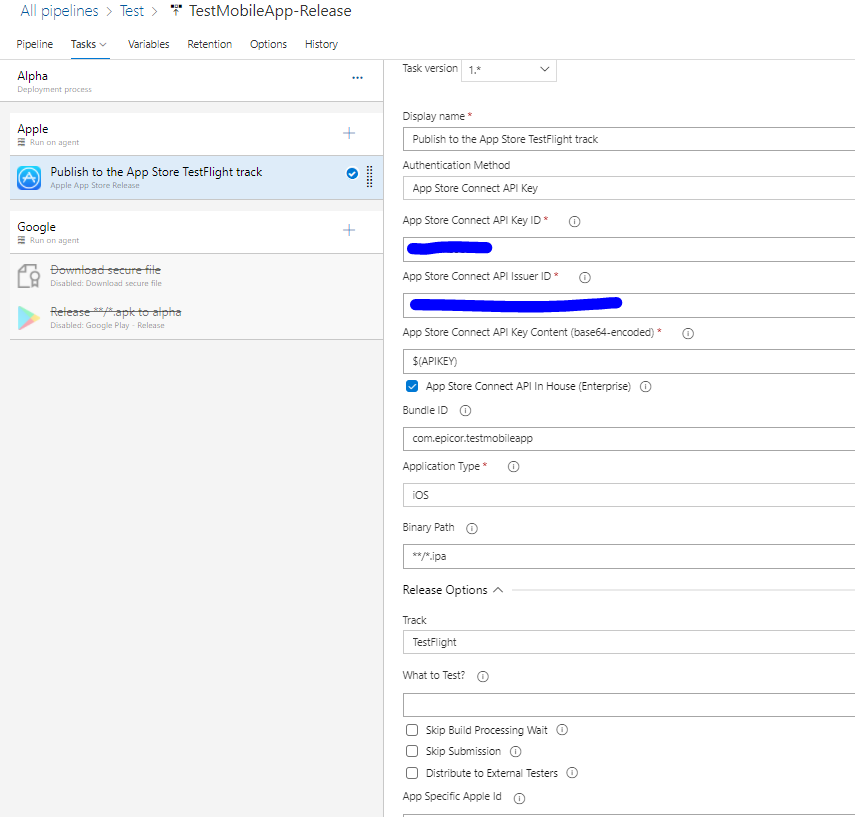Click the App Store task icon

[x=29, y=178]
